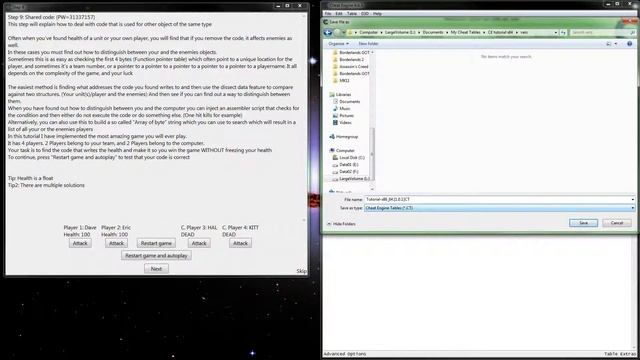Open Cheat Engine Table menu

coord(351,14)
